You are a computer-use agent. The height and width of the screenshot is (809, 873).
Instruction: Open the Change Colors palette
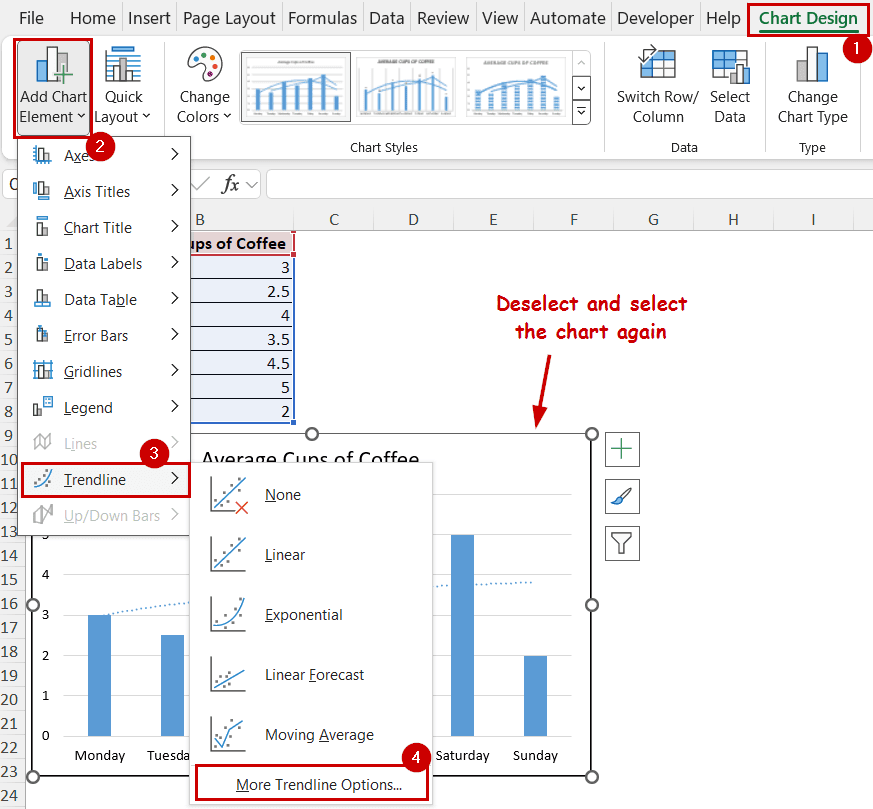[204, 87]
